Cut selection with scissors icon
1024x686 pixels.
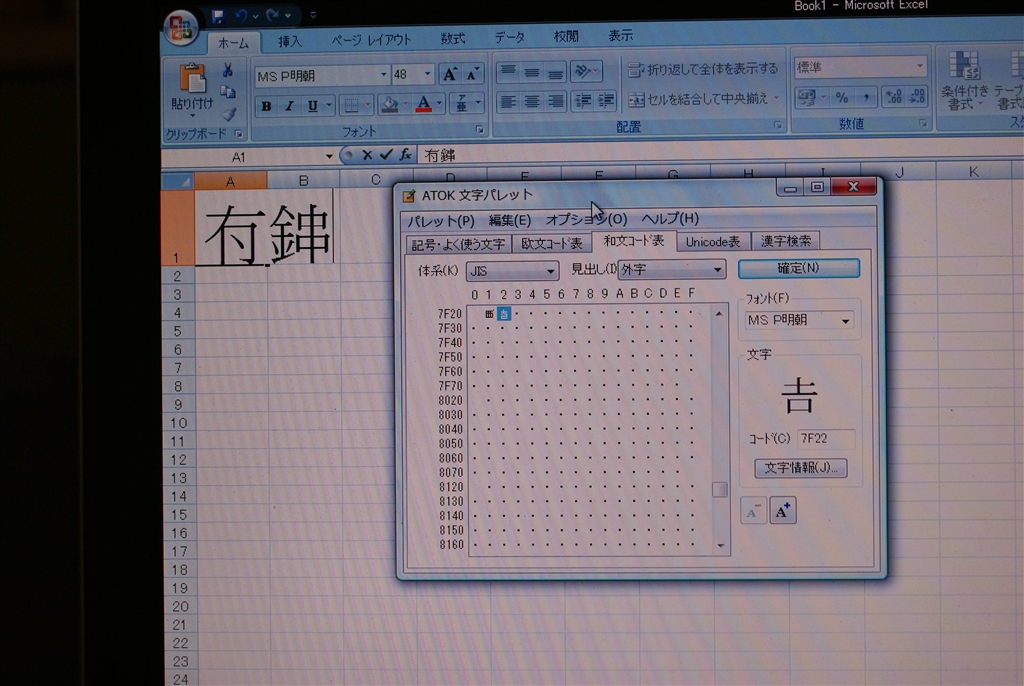[228, 70]
